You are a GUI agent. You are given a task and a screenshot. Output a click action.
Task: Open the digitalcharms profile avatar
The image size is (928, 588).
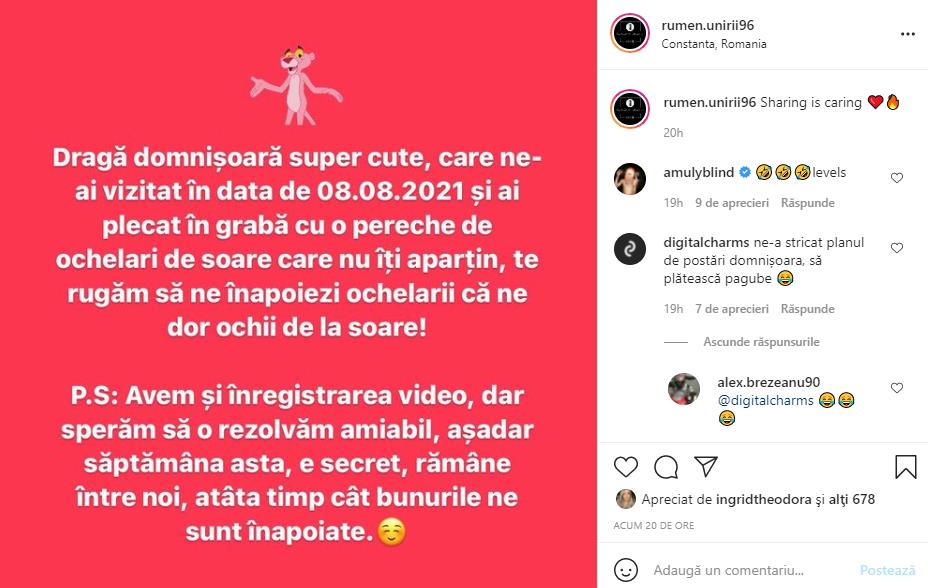630,248
